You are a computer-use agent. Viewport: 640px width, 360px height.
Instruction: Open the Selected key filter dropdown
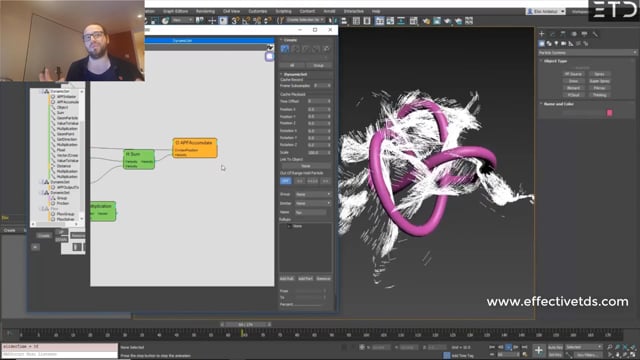click(x=584, y=347)
